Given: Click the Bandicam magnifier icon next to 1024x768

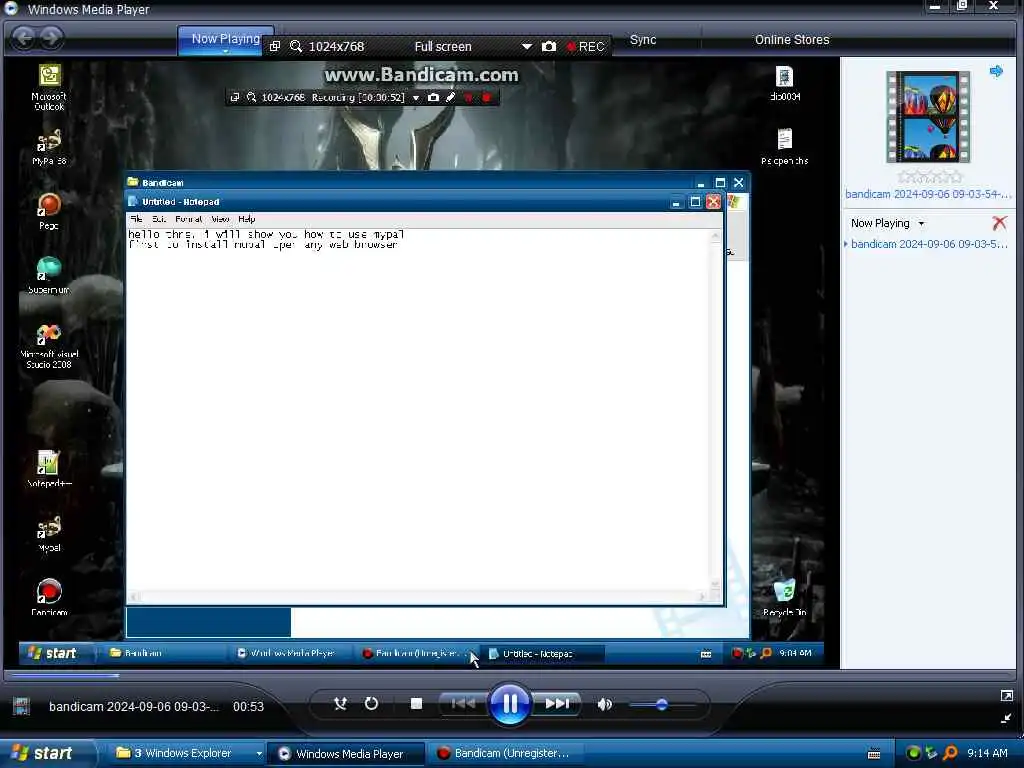Looking at the screenshot, I should [296, 46].
